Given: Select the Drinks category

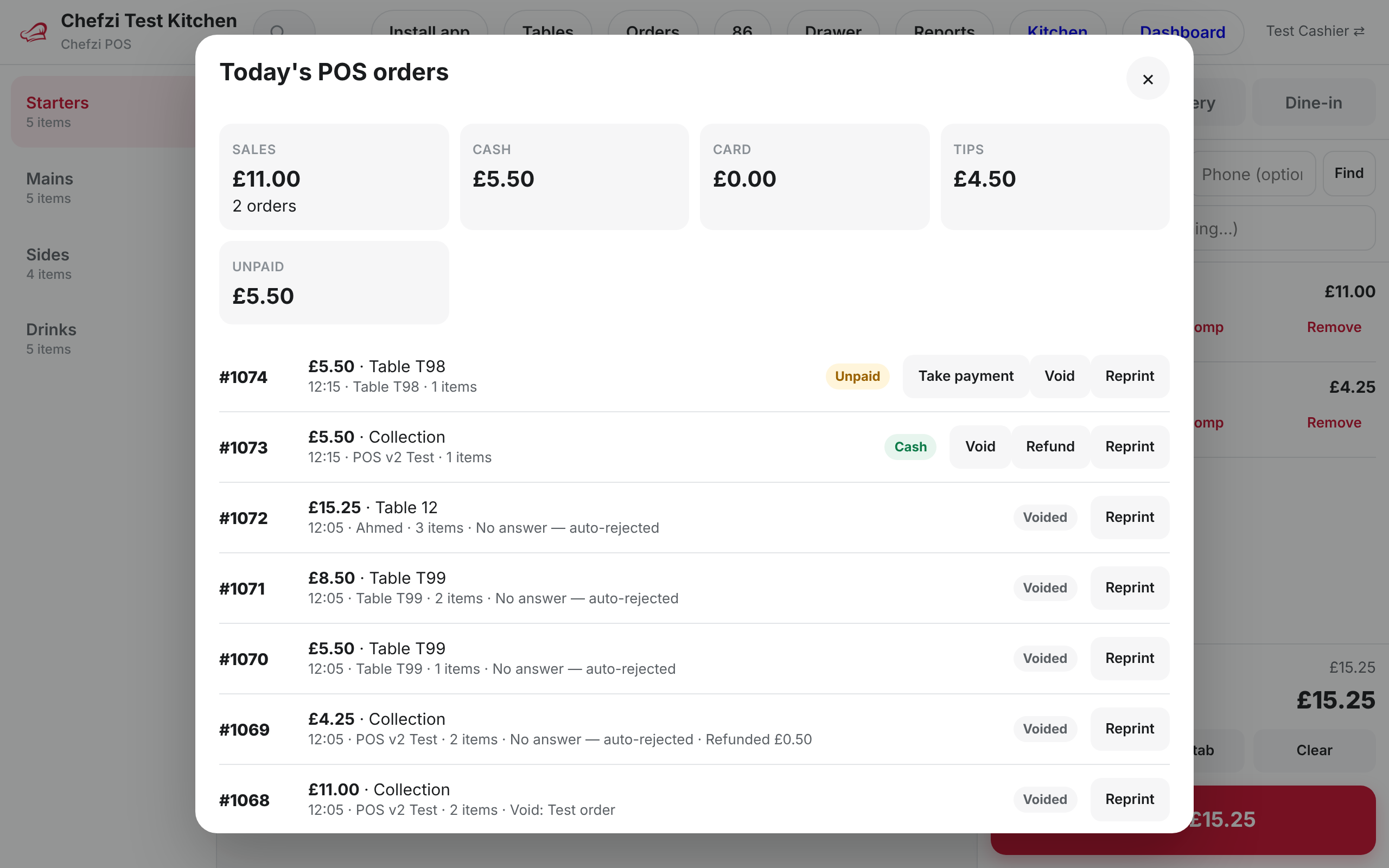Looking at the screenshot, I should 103,339.
